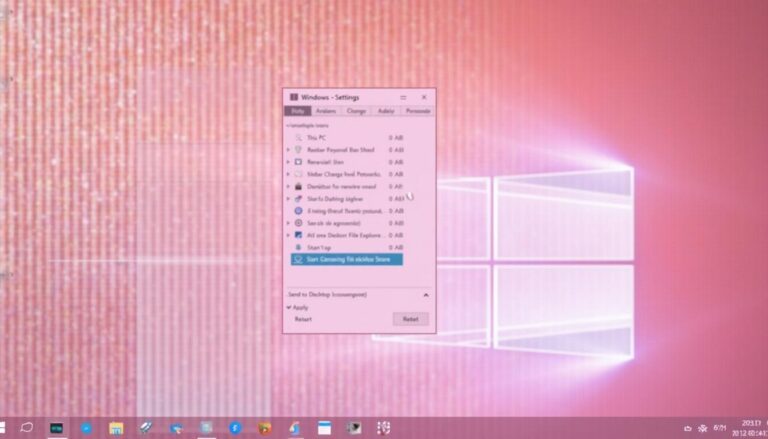
Task: Click the magnifier icon beside This PC
Action: click(298, 137)
